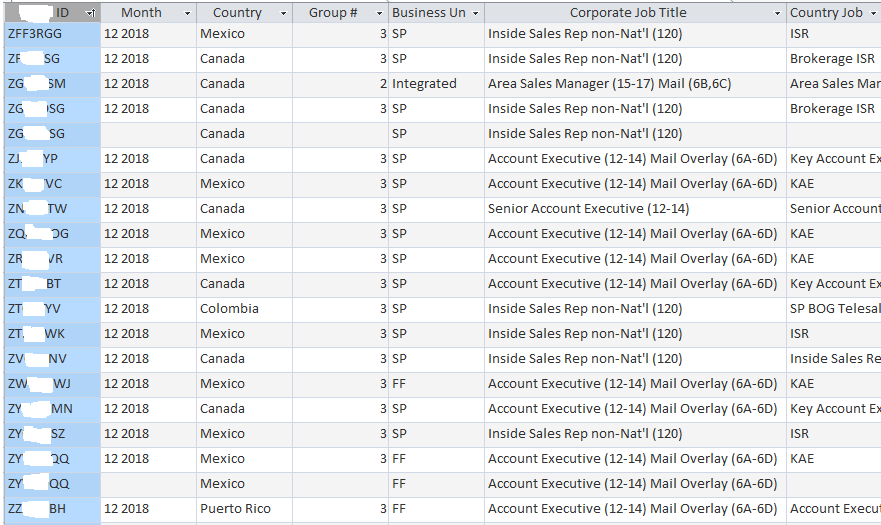The width and height of the screenshot is (881, 525).
Task: Click FF business unit in Puerto Rico row
Action: click(436, 509)
